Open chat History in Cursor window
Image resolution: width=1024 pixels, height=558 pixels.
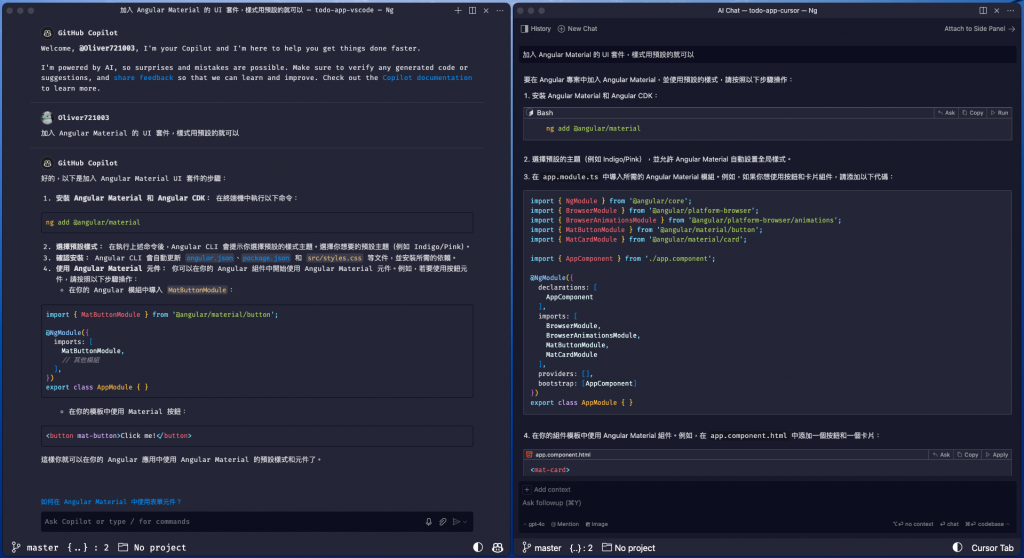[x=536, y=29]
